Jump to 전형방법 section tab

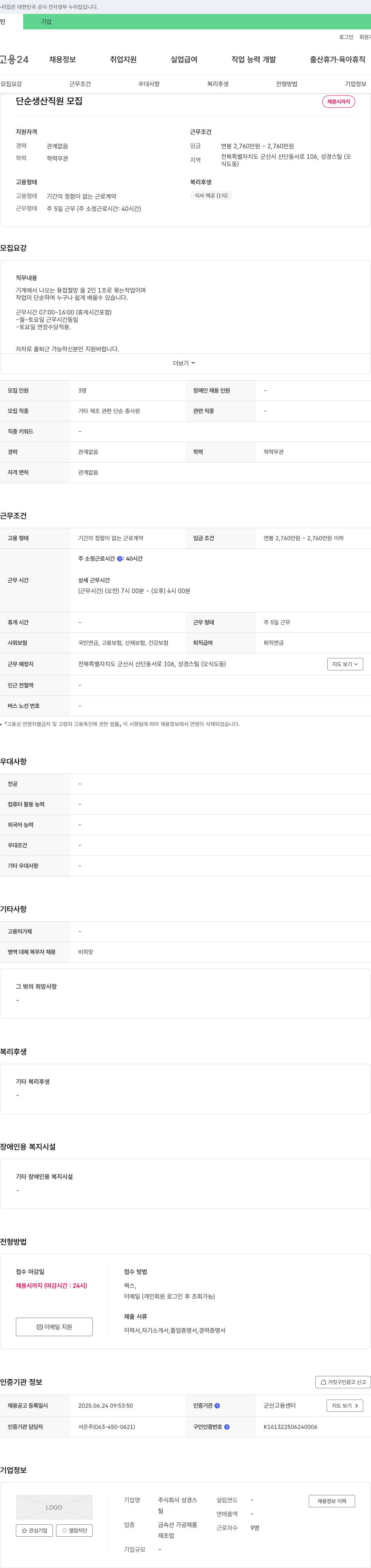pos(286,84)
